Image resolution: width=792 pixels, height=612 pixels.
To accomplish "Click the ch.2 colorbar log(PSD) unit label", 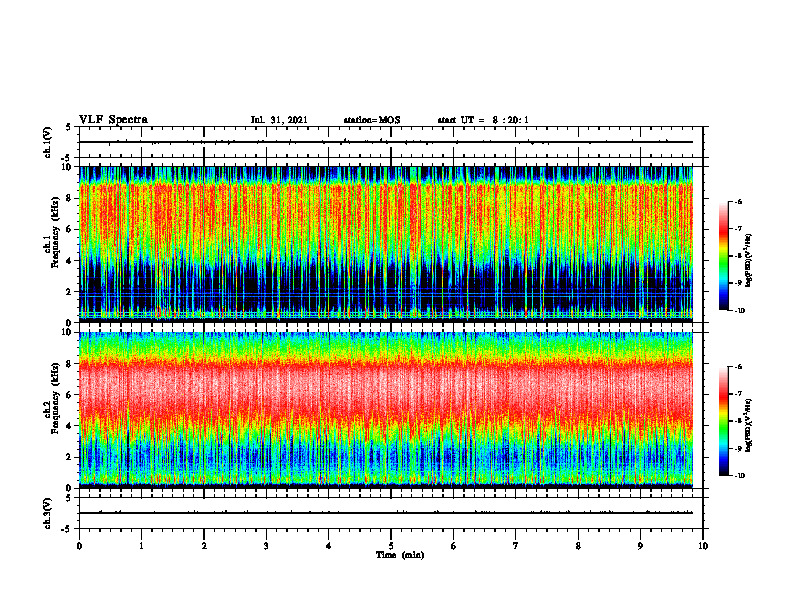I will click(749, 425).
